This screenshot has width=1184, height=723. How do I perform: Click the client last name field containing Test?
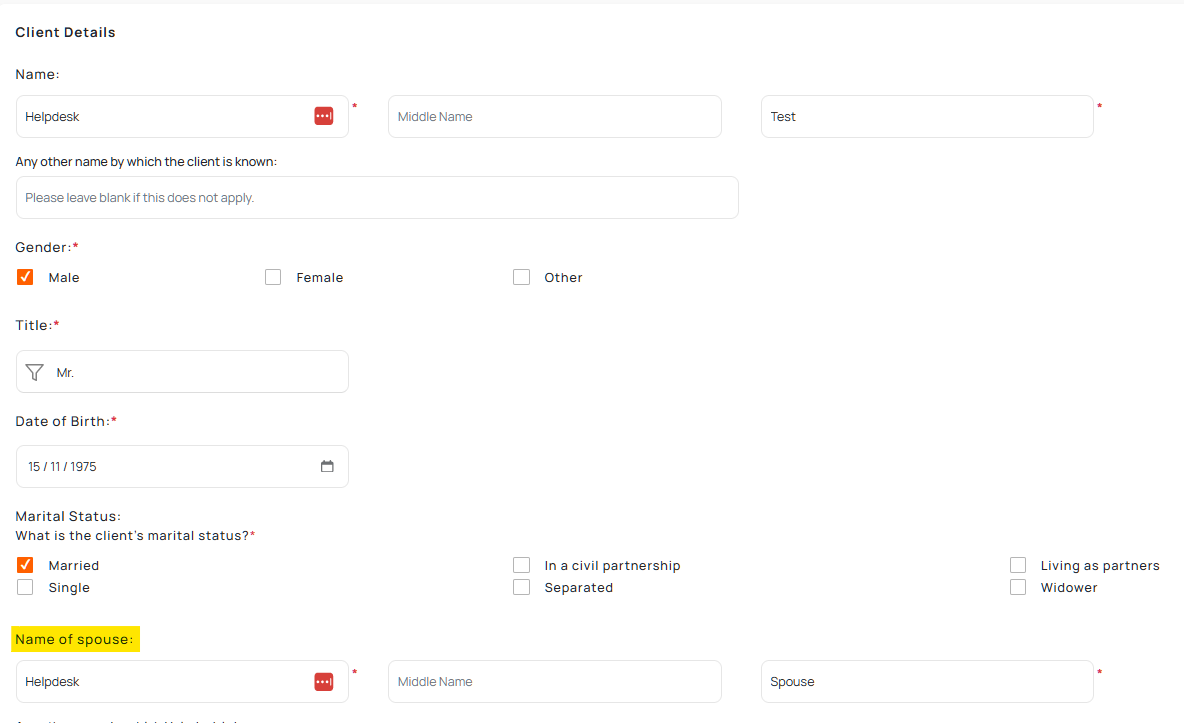point(926,116)
